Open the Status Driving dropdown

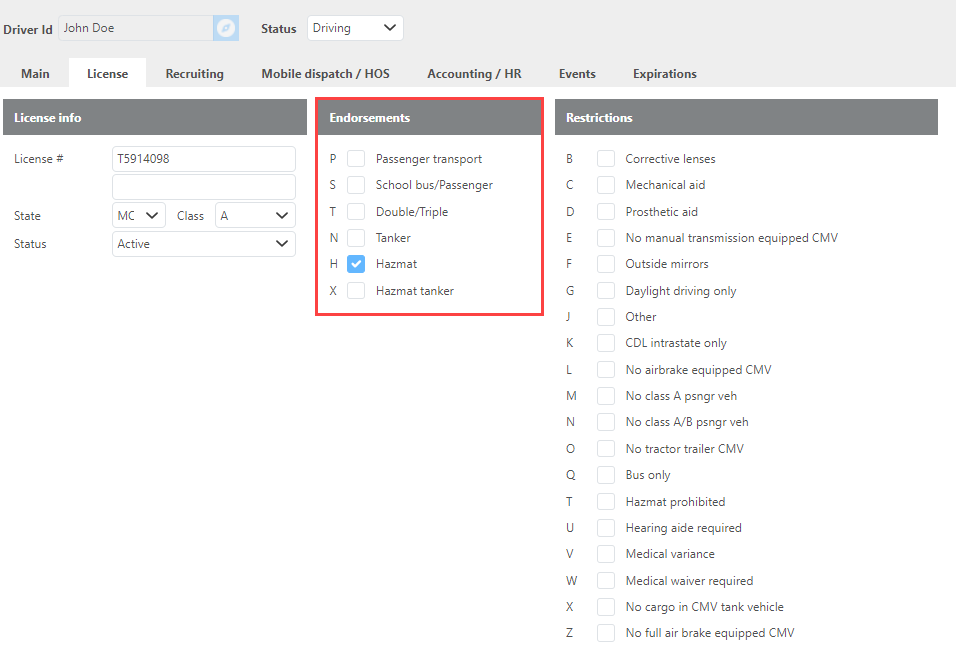(355, 28)
